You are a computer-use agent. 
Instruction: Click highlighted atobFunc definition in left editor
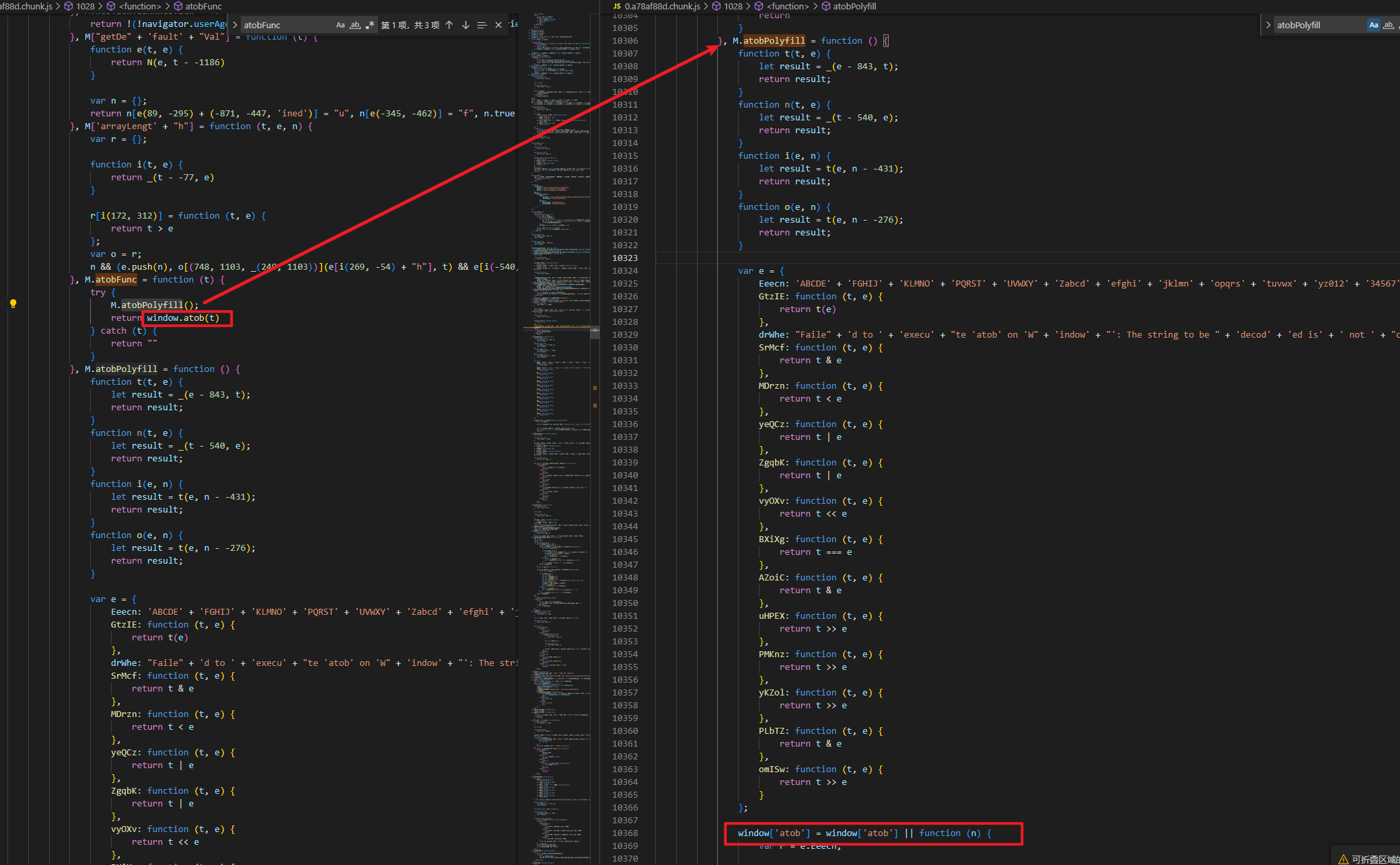[x=116, y=279]
